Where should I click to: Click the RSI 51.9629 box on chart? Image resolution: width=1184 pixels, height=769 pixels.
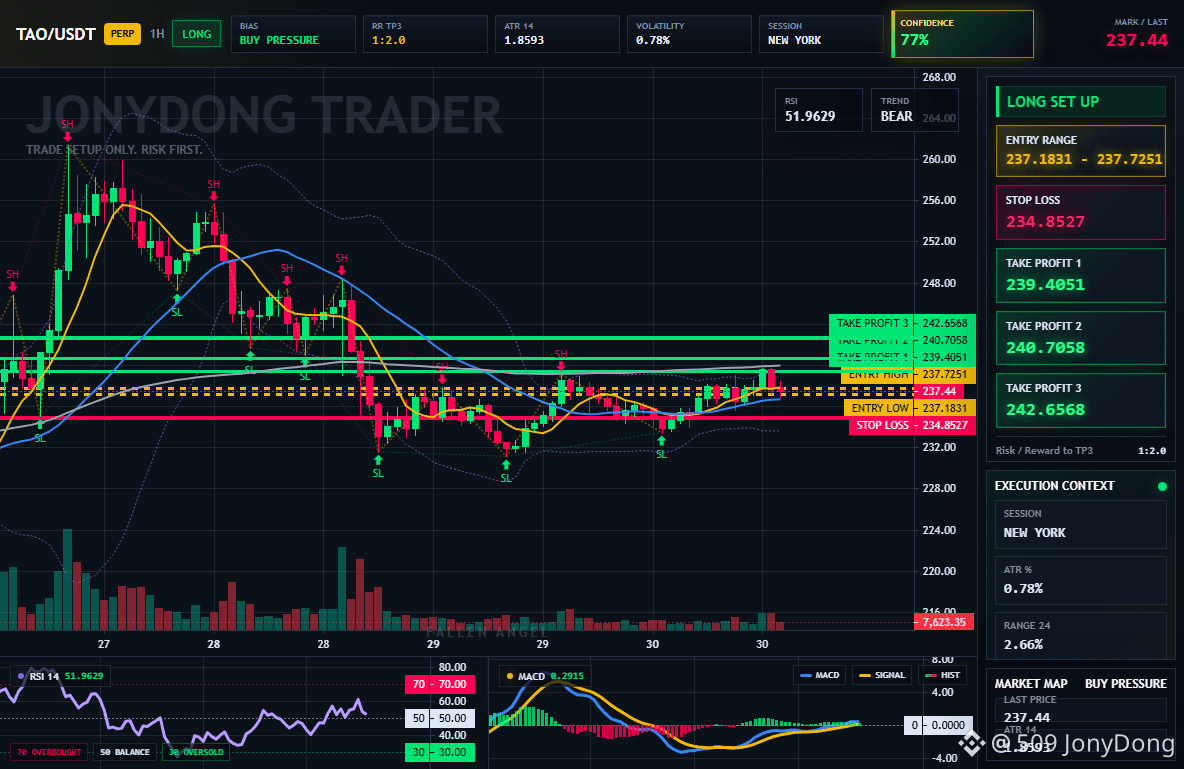[x=819, y=110]
